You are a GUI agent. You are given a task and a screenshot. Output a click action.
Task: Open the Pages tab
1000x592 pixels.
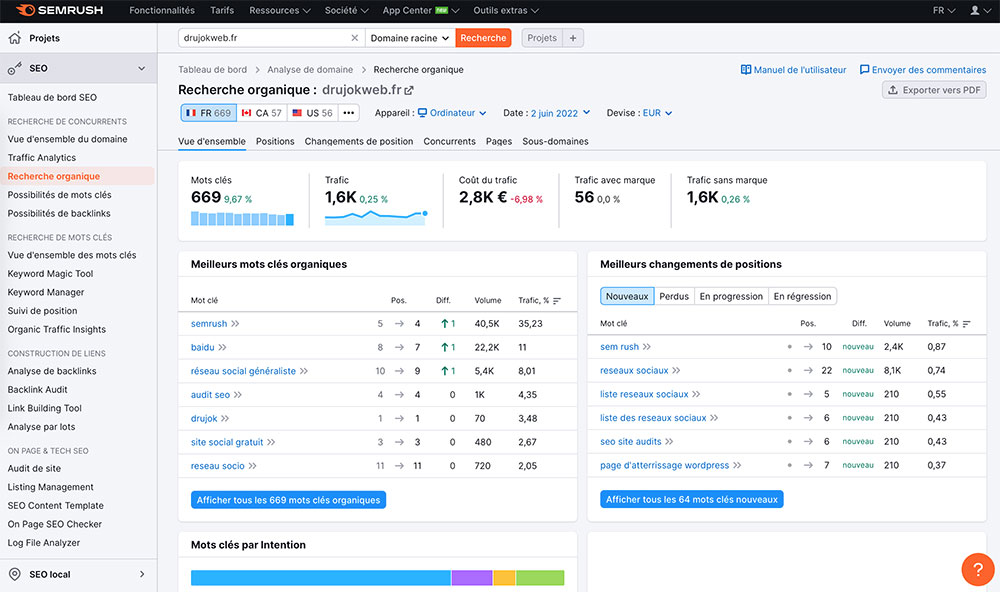click(499, 141)
